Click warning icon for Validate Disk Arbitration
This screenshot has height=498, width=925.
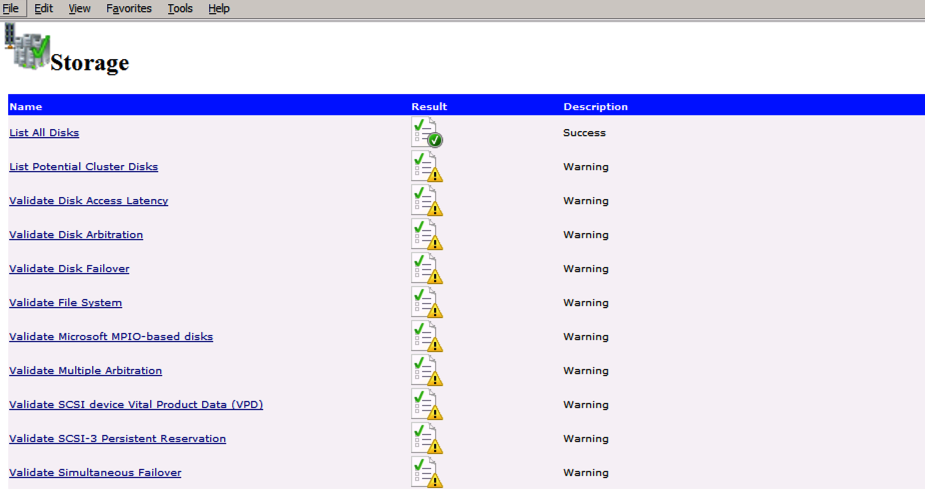pyautogui.click(x=427, y=235)
